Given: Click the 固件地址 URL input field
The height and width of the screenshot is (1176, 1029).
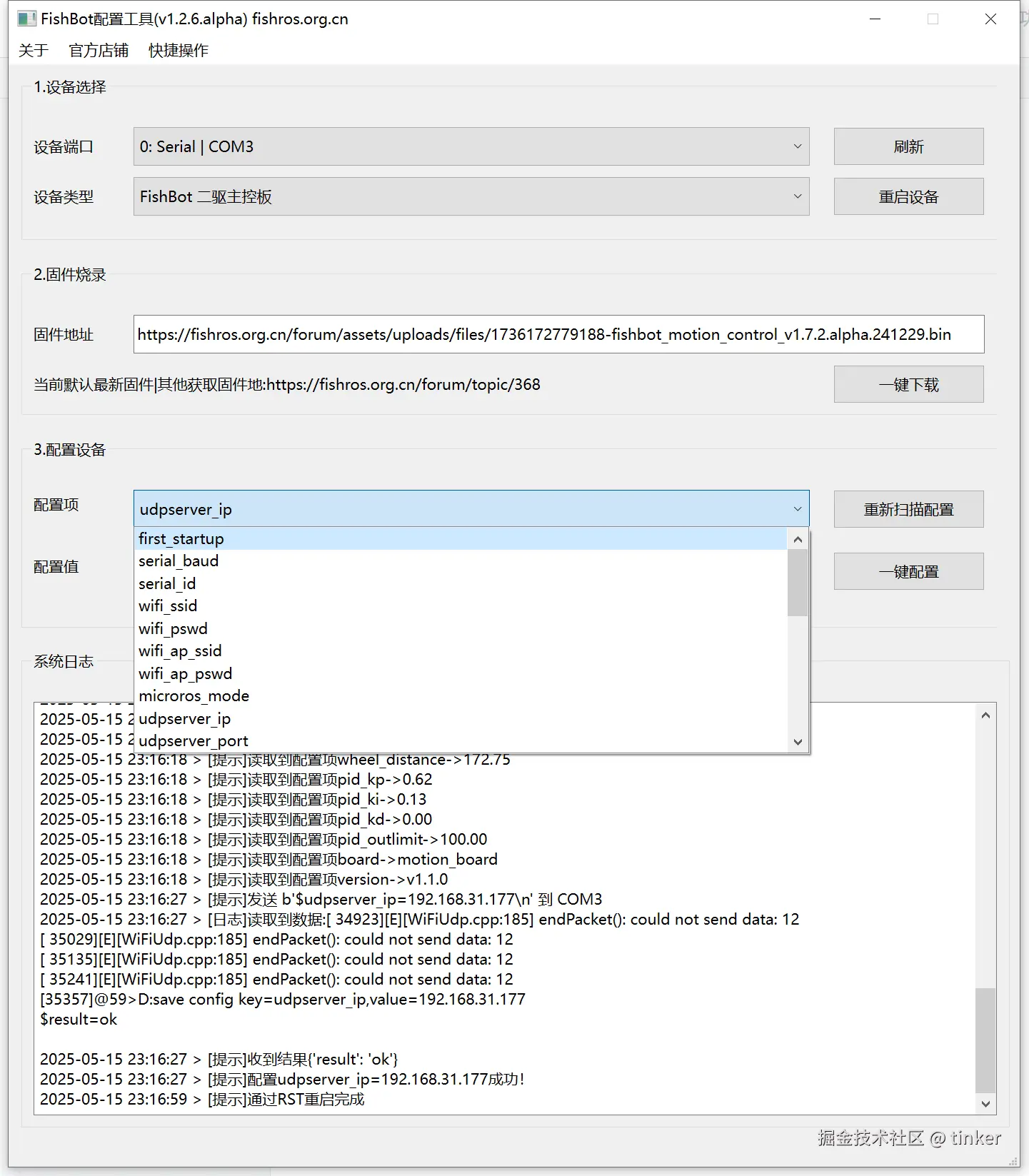Looking at the screenshot, I should click(x=558, y=334).
